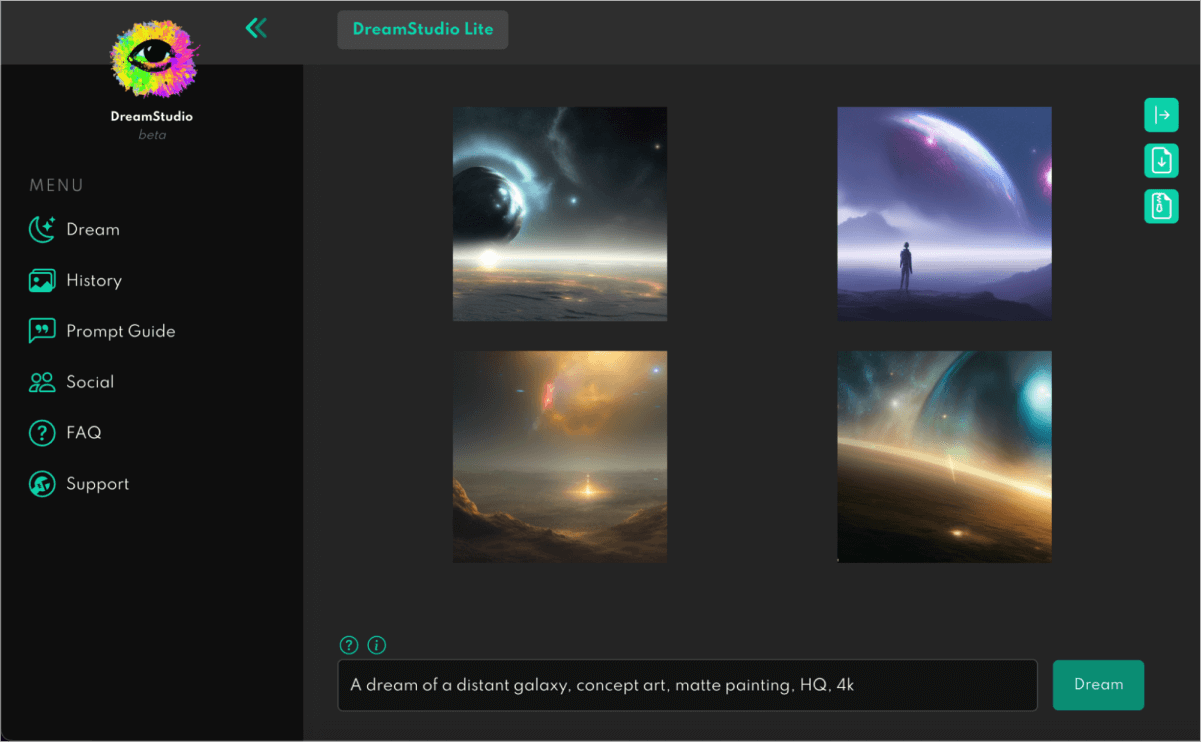The width and height of the screenshot is (1201, 742).
Task: Select the dark planet galaxy image
Action: (x=560, y=214)
